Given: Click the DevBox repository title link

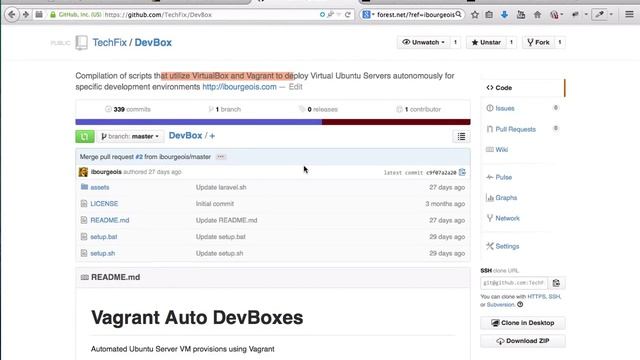Looking at the screenshot, I should 153,42.
